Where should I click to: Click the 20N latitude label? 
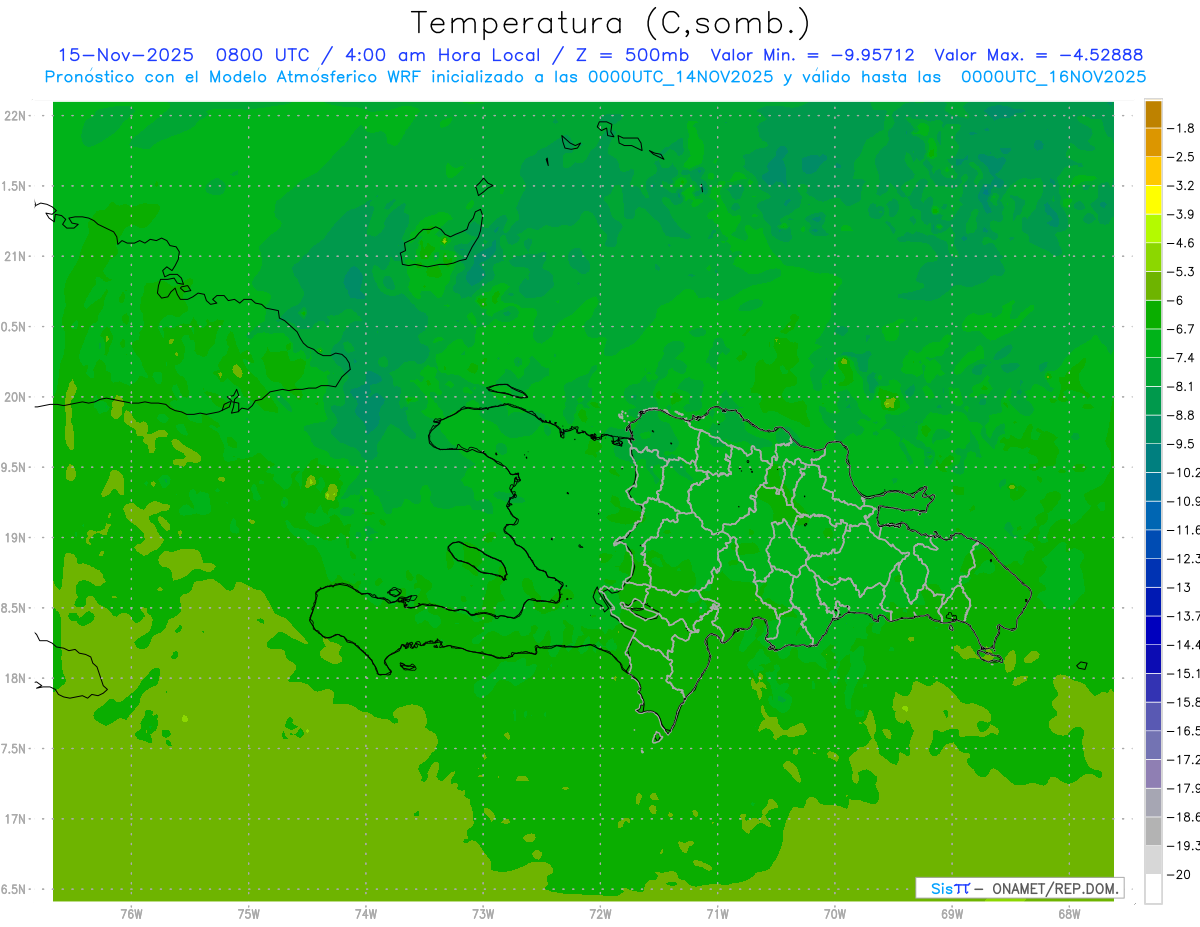click(17, 397)
